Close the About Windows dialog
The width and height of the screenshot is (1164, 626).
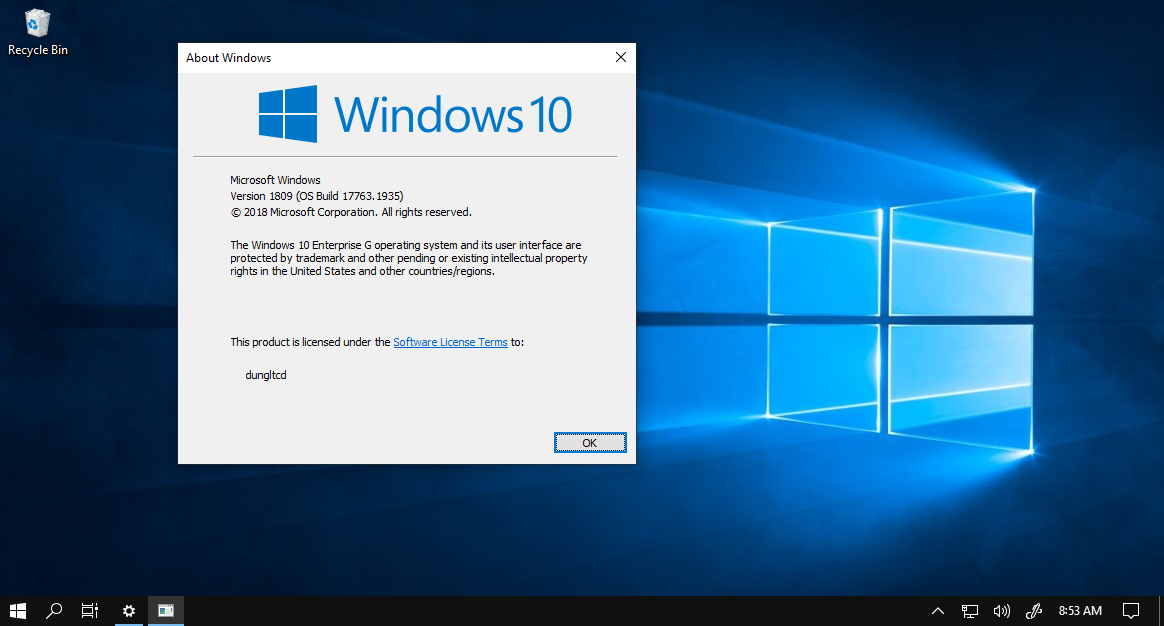point(621,57)
